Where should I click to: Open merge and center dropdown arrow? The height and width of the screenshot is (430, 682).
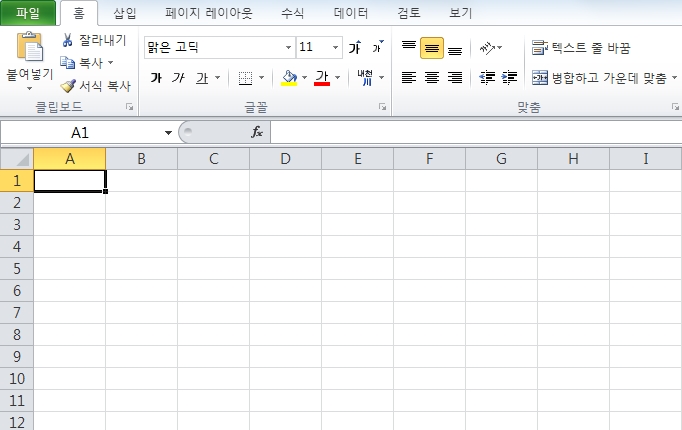tap(674, 78)
